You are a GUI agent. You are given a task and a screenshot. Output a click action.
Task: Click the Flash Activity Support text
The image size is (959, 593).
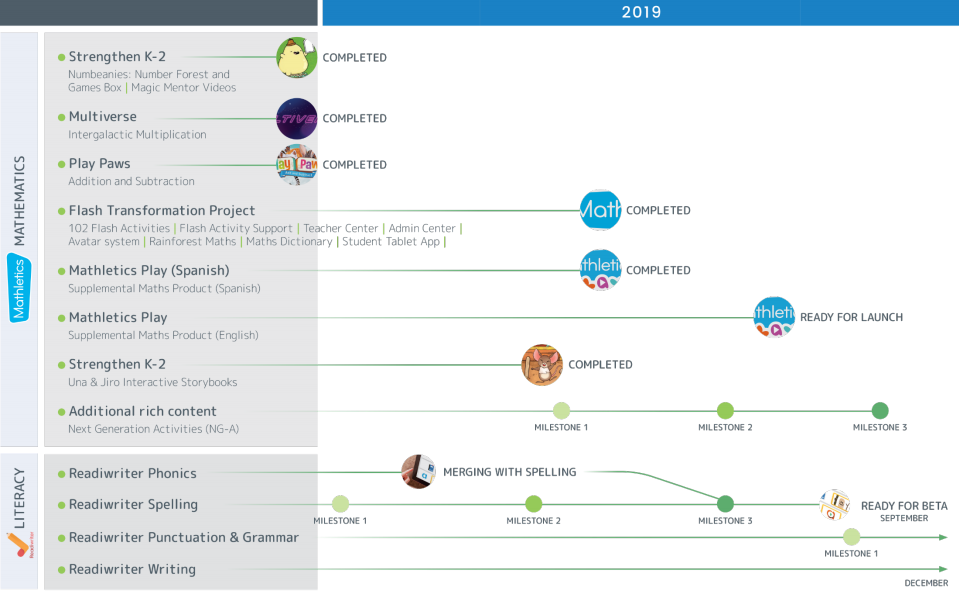236,229
